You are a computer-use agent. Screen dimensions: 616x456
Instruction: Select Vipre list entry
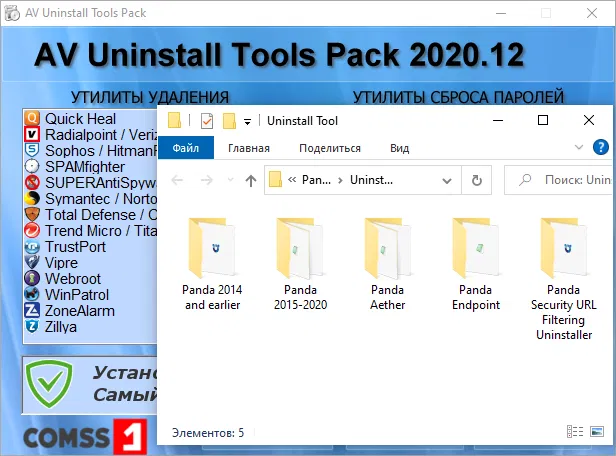click(x=61, y=263)
